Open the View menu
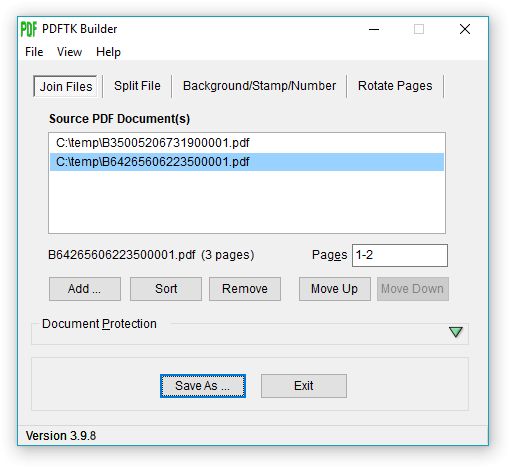The width and height of the screenshot is (510, 468). (69, 52)
